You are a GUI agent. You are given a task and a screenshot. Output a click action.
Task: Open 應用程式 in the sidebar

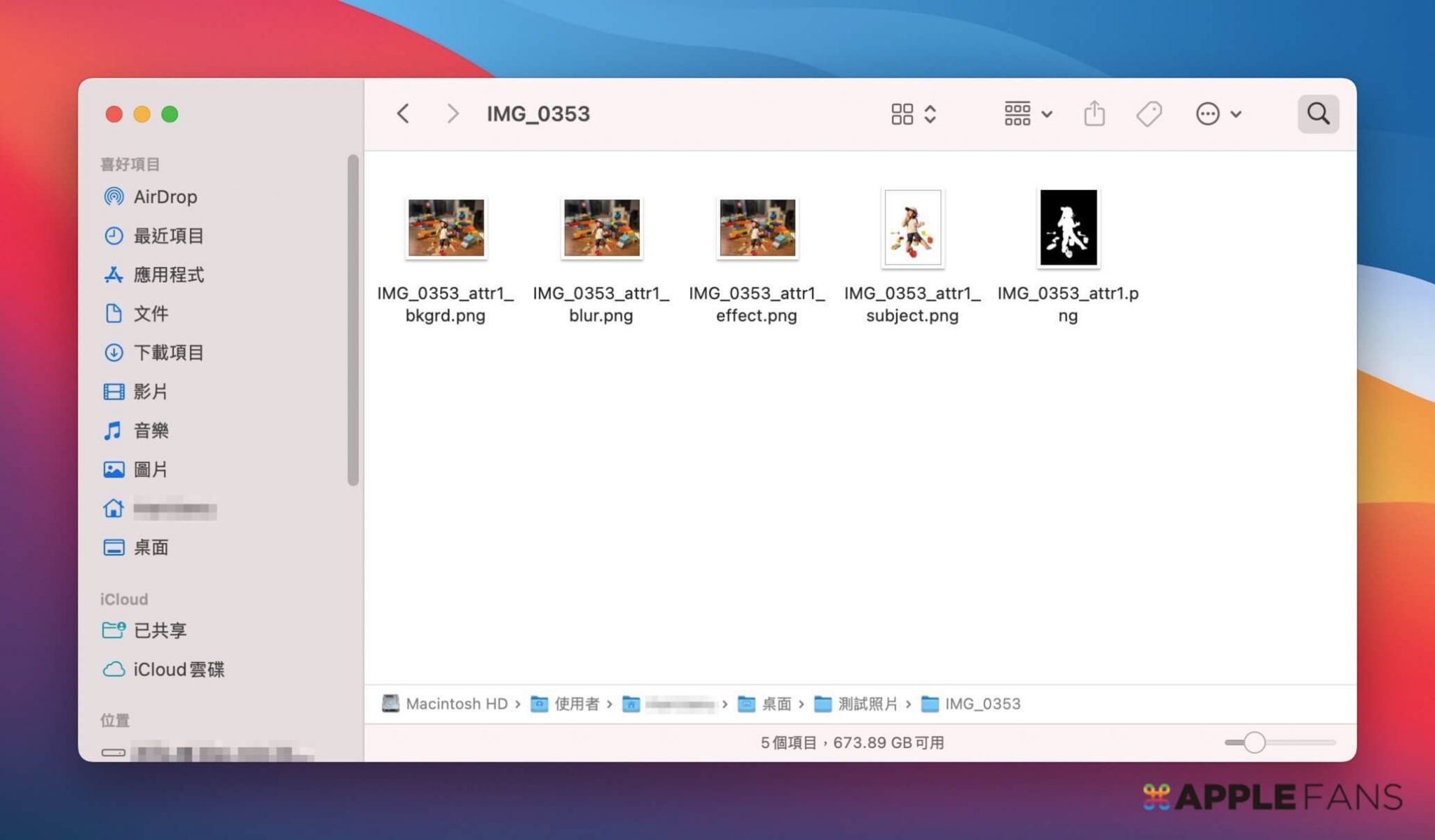pos(168,275)
